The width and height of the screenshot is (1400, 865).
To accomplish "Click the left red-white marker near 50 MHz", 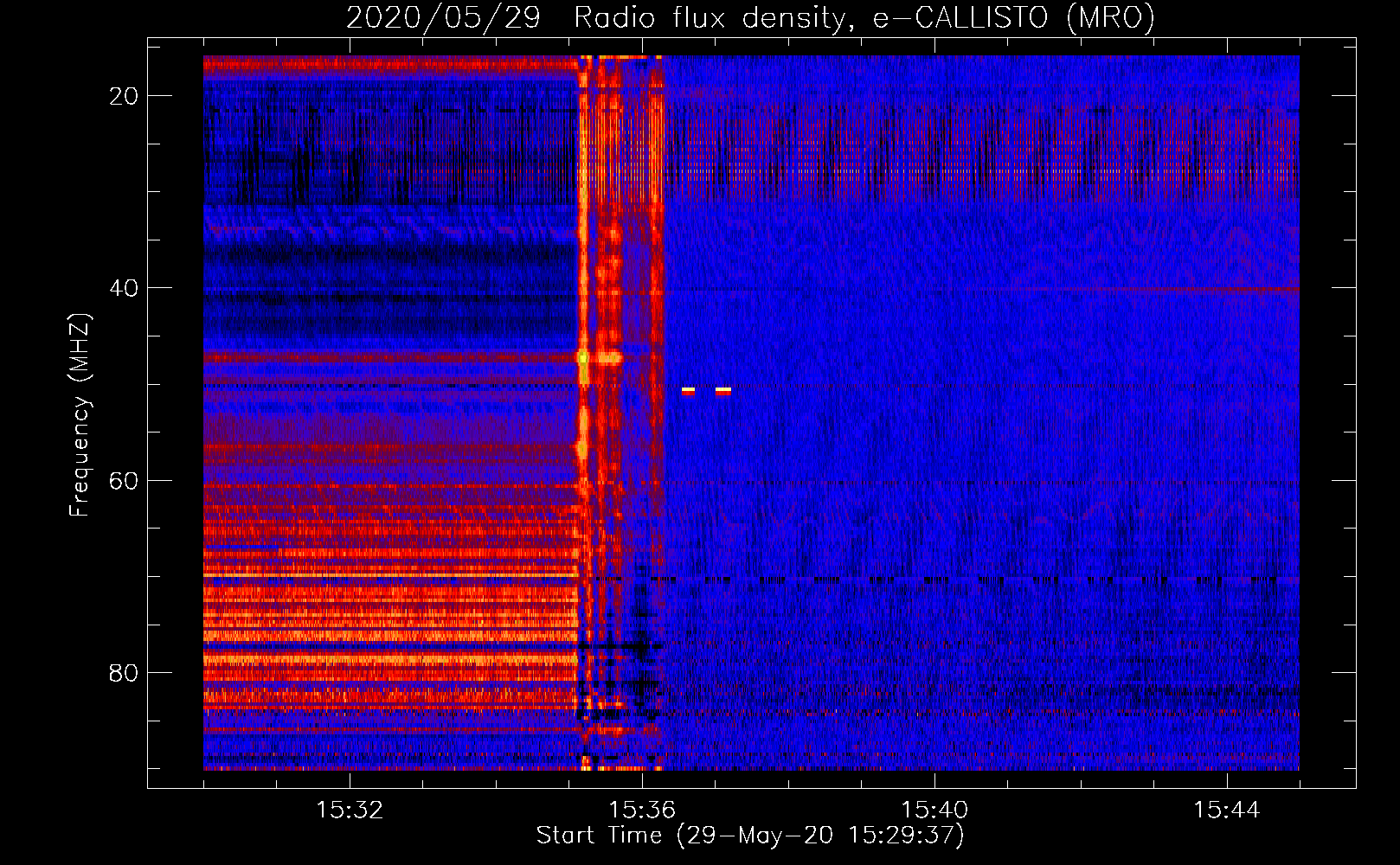I will click(689, 392).
